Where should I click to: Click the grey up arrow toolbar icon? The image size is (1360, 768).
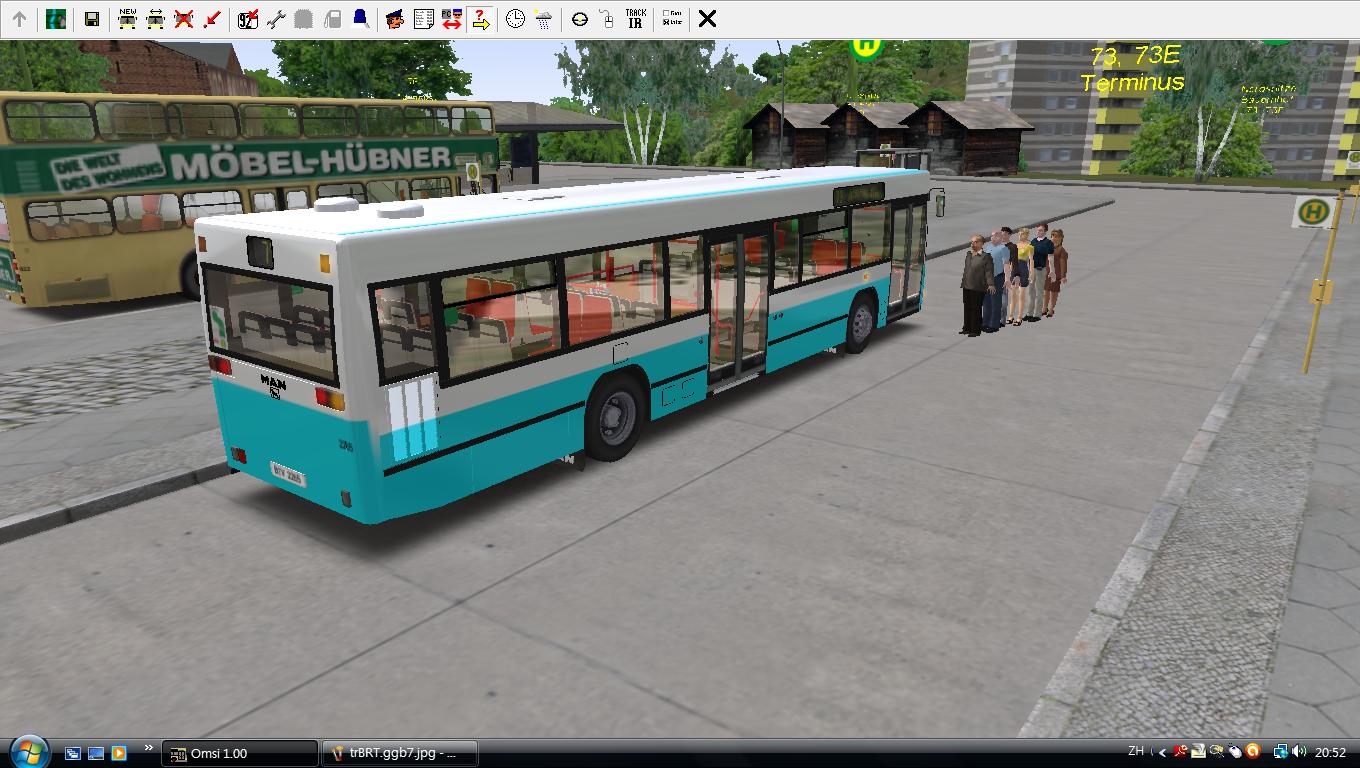[19, 19]
